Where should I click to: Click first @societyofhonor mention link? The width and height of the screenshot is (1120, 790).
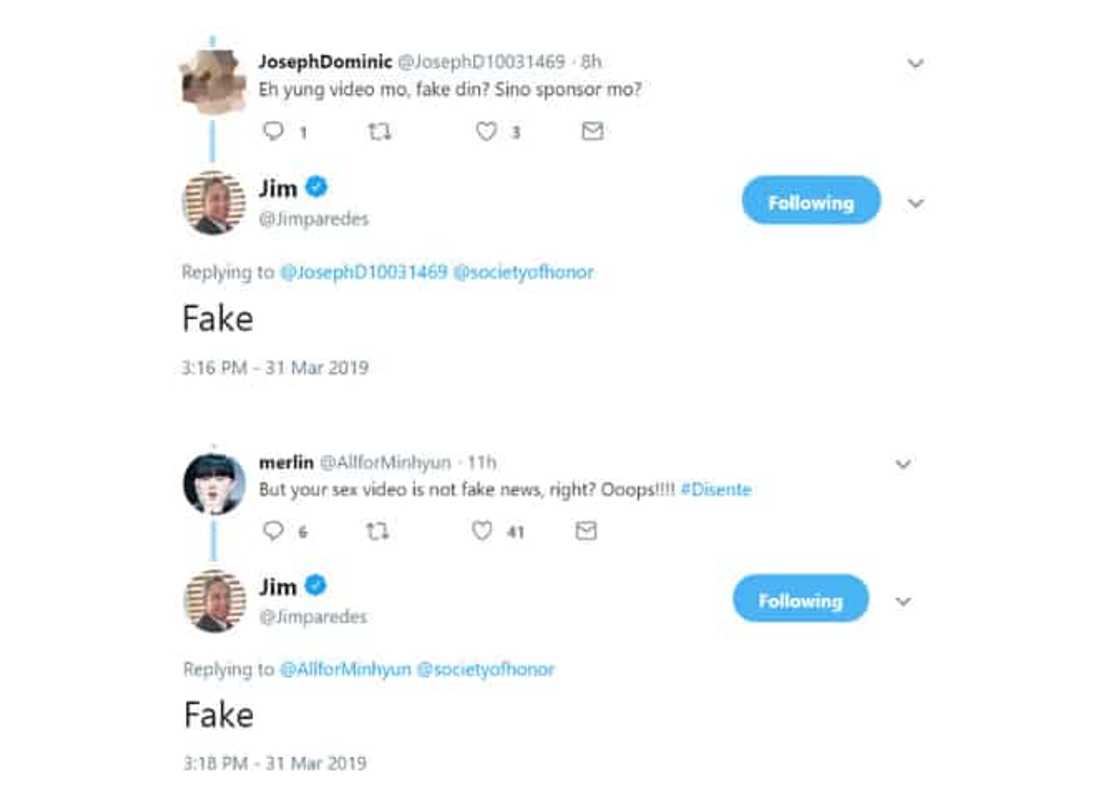tap(523, 272)
